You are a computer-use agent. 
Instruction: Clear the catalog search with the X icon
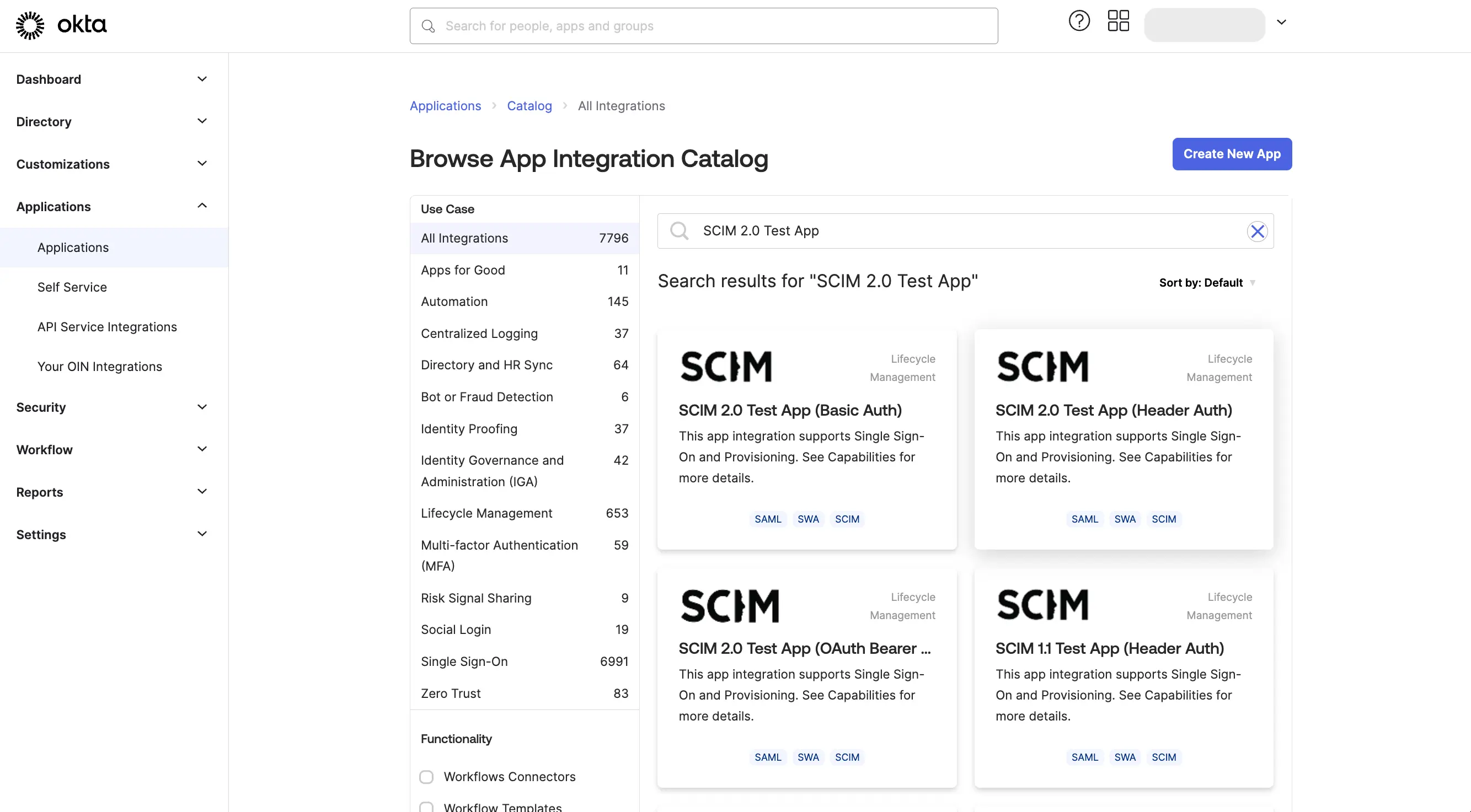click(x=1257, y=231)
